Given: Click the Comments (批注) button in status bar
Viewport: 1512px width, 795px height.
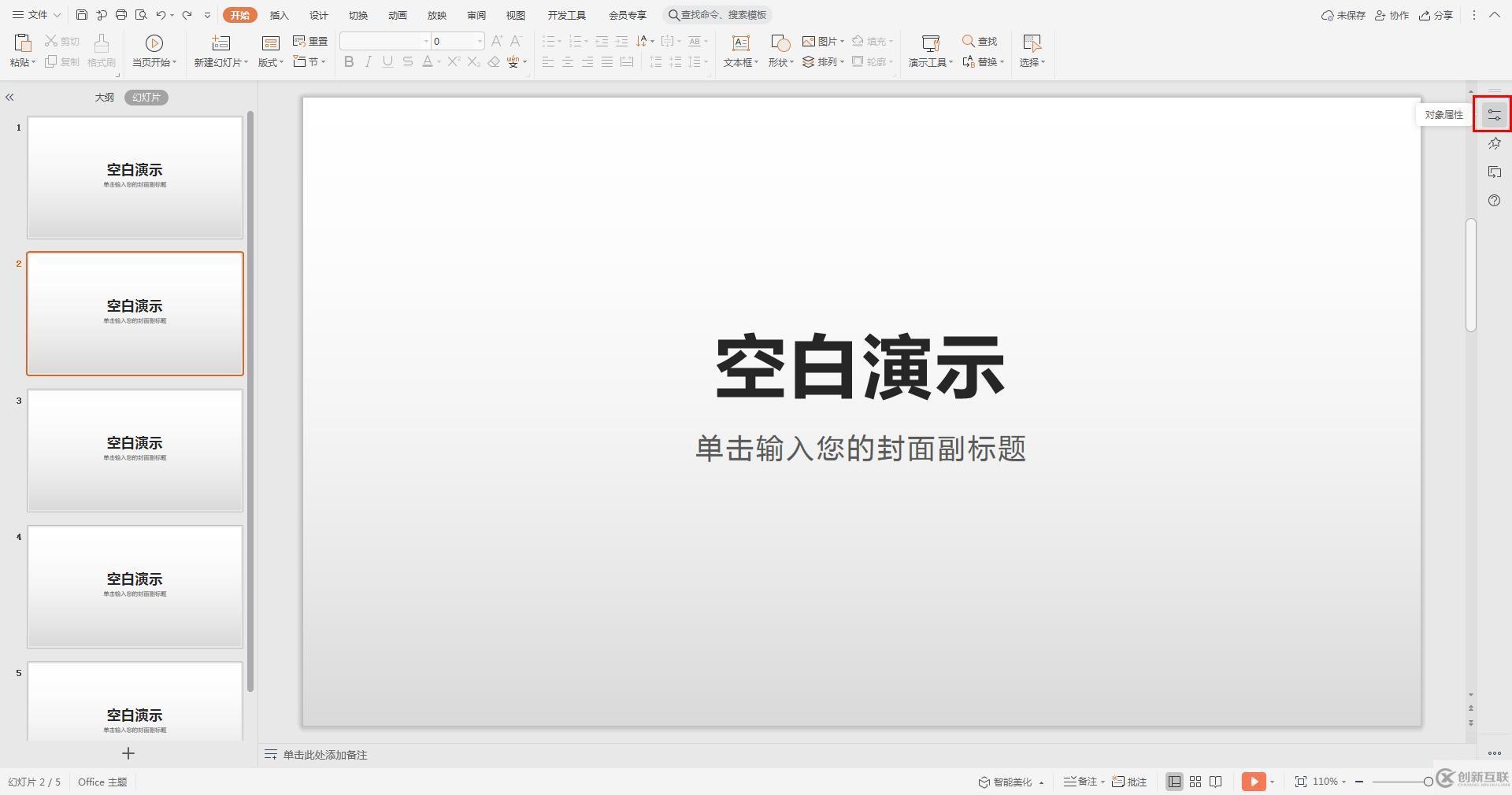Looking at the screenshot, I should coord(1129,782).
